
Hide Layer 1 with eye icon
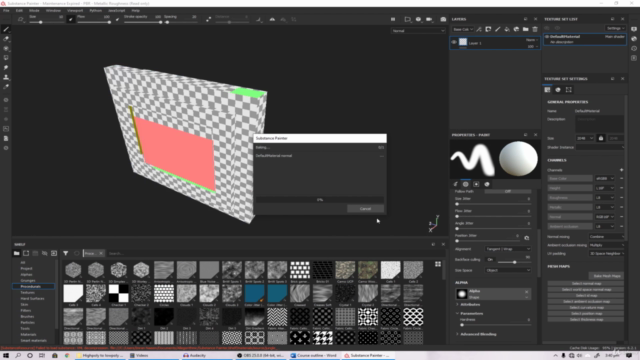click(x=454, y=42)
